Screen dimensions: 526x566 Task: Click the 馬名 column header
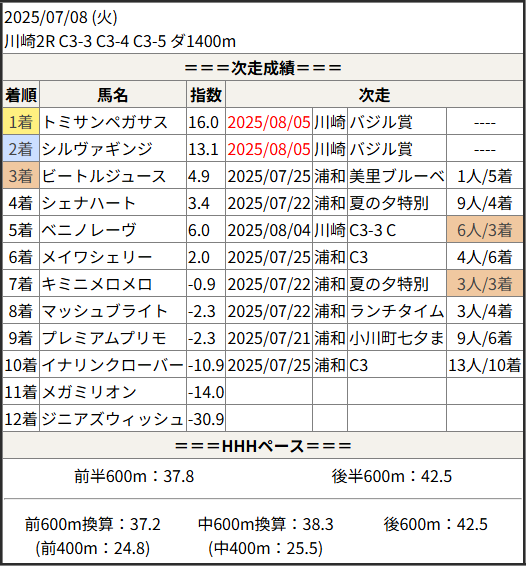pyautogui.click(x=113, y=95)
